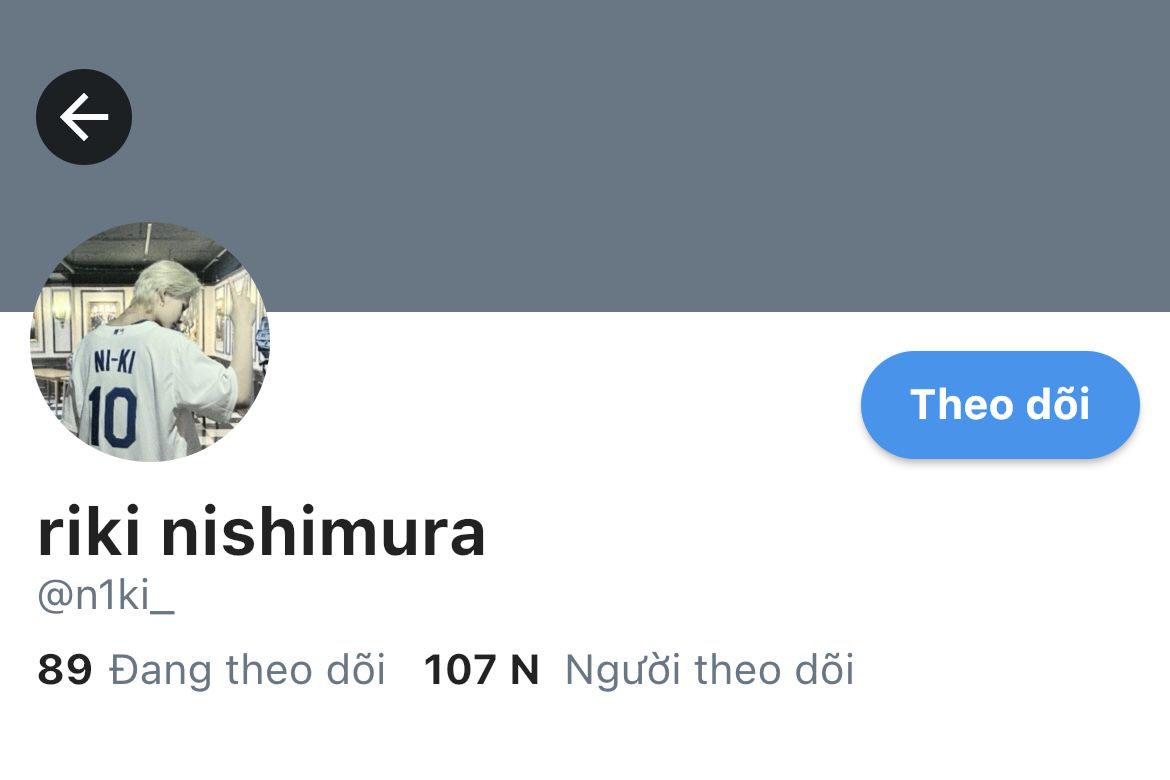
Task: Select the display name riki nishimura
Action: [x=261, y=532]
